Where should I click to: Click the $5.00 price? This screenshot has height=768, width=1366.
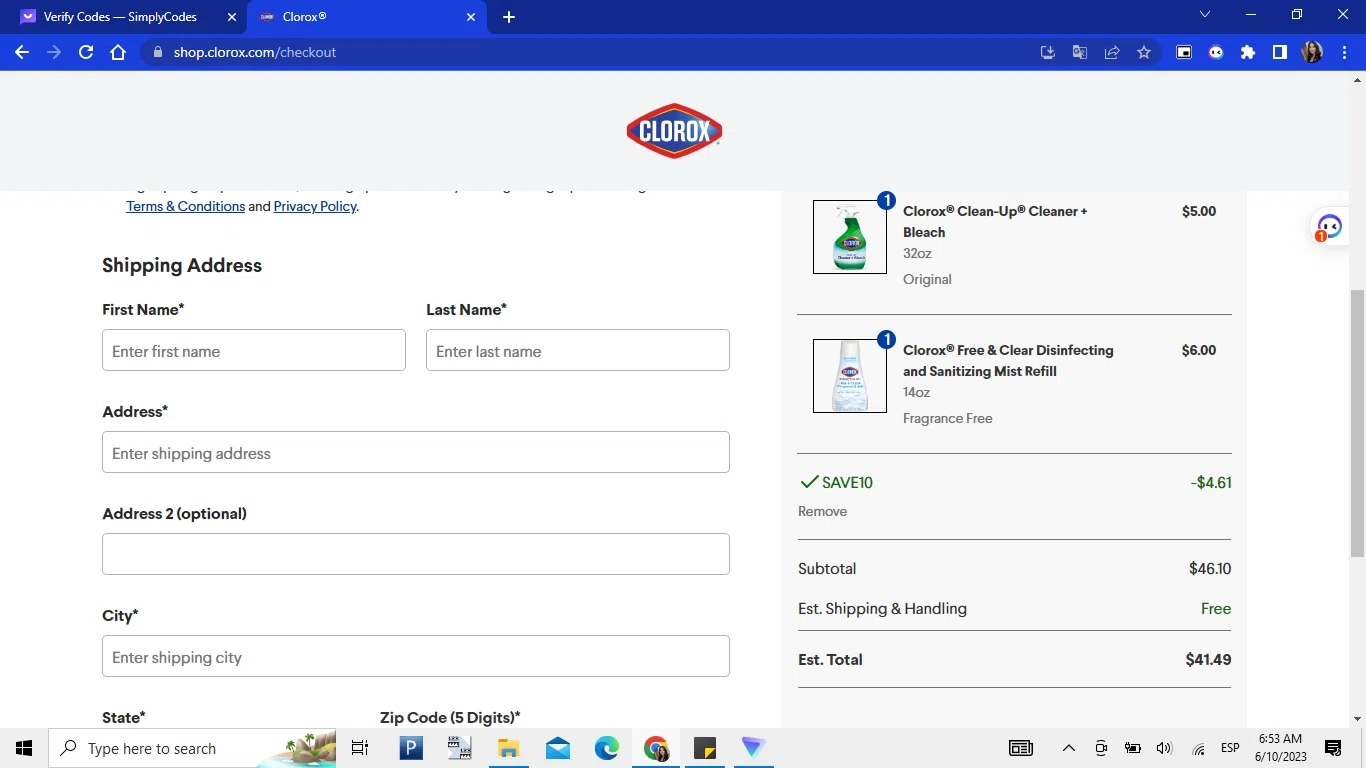click(1199, 211)
